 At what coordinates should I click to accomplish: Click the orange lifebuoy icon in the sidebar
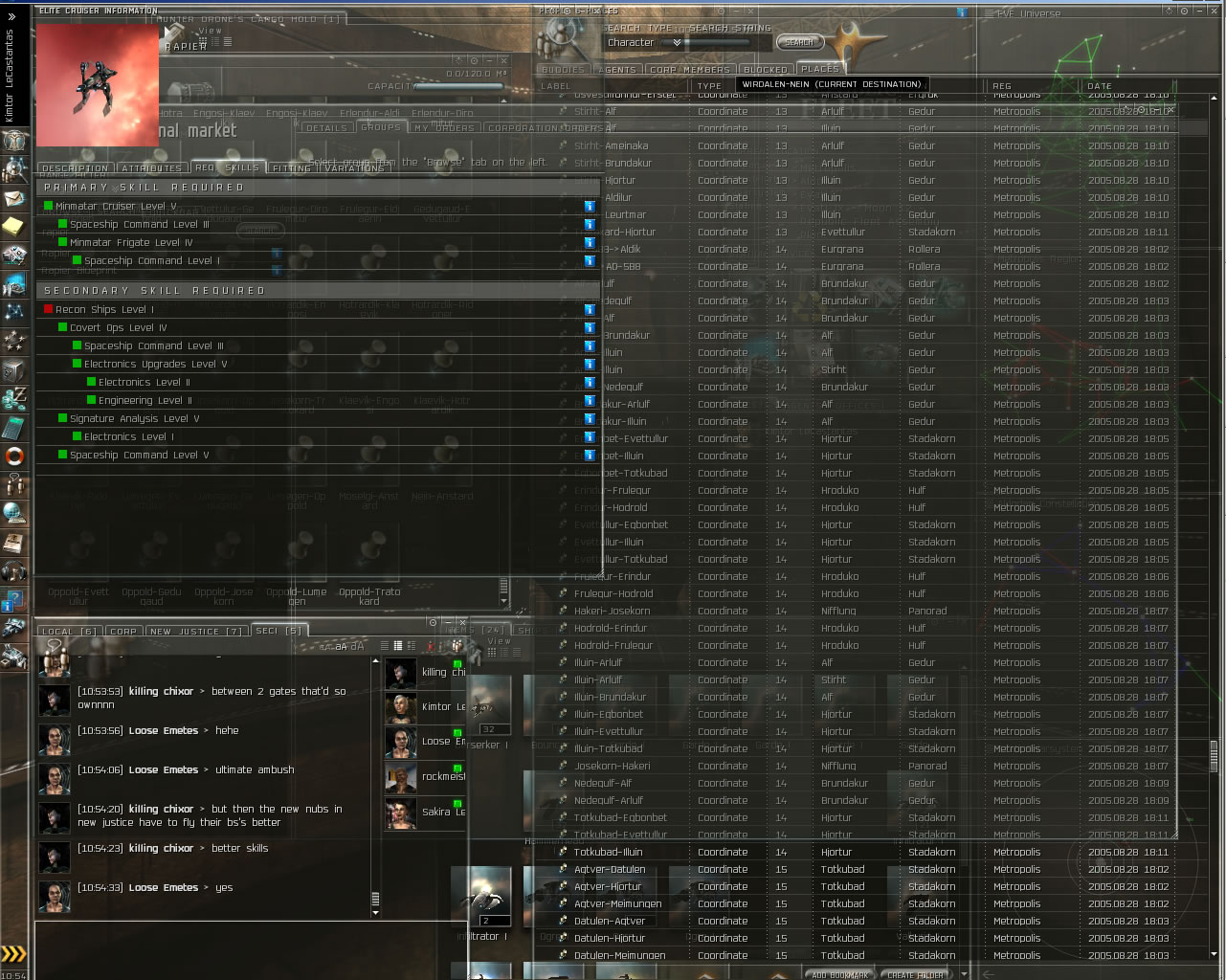[x=14, y=456]
